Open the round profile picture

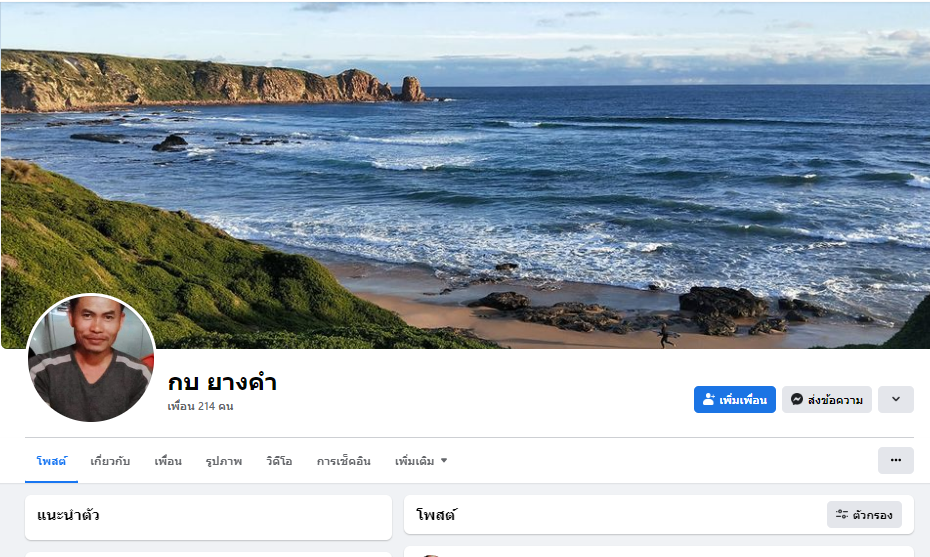[91, 358]
